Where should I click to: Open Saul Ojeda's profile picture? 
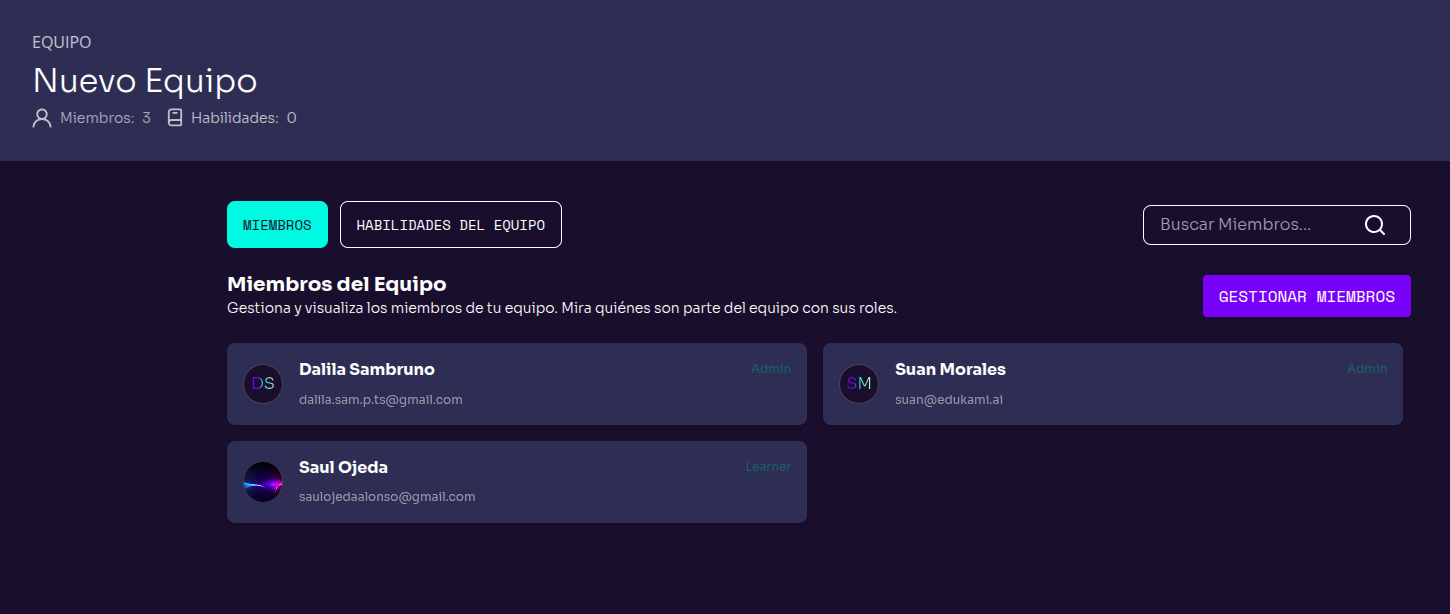coord(263,482)
